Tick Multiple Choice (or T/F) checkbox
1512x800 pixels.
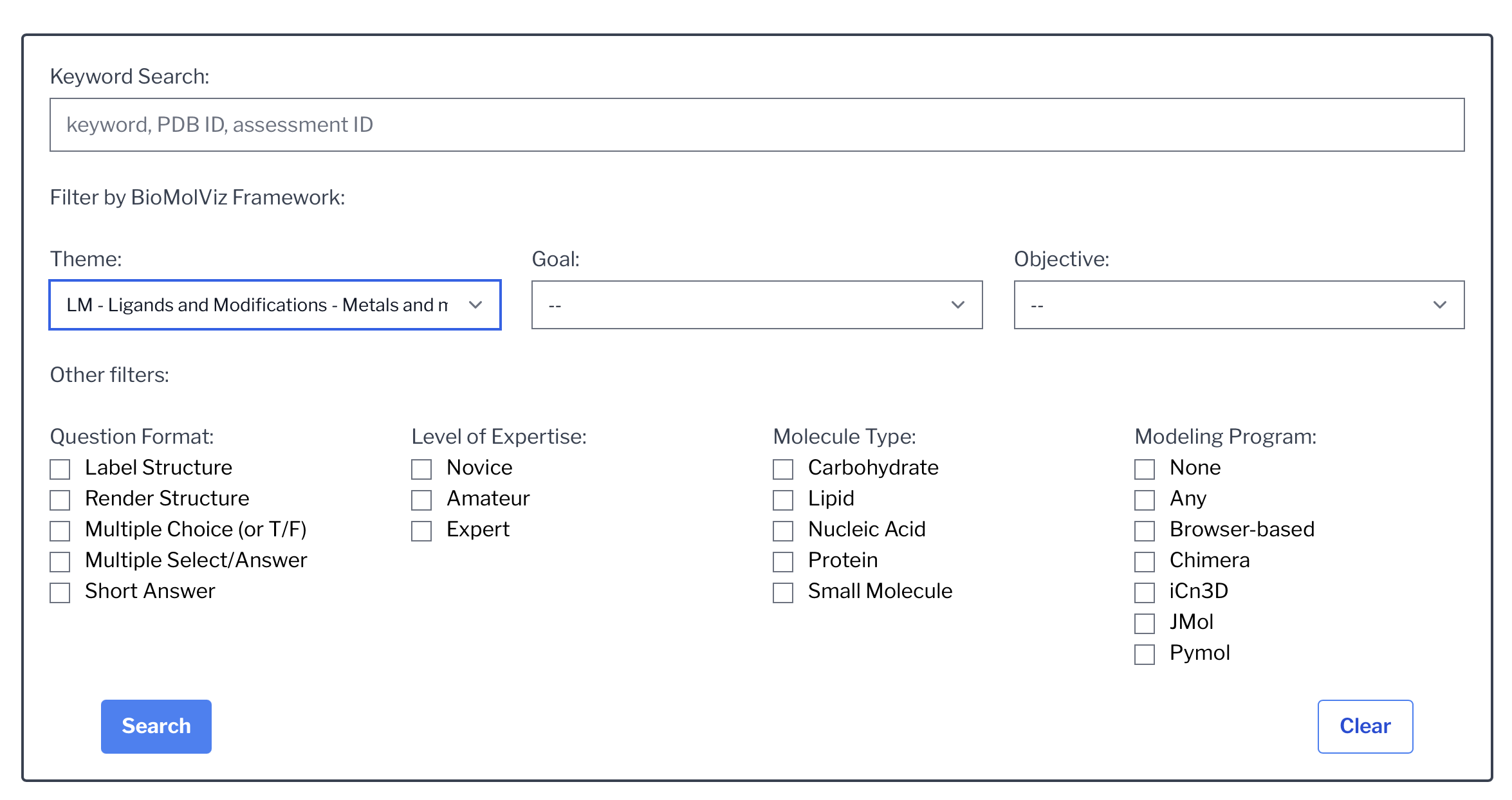point(60,531)
